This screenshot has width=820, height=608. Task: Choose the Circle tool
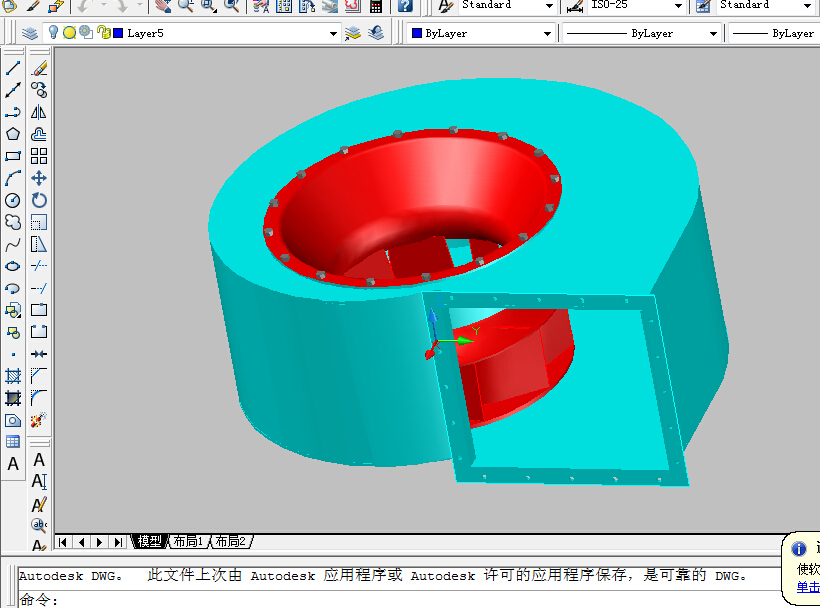13,200
